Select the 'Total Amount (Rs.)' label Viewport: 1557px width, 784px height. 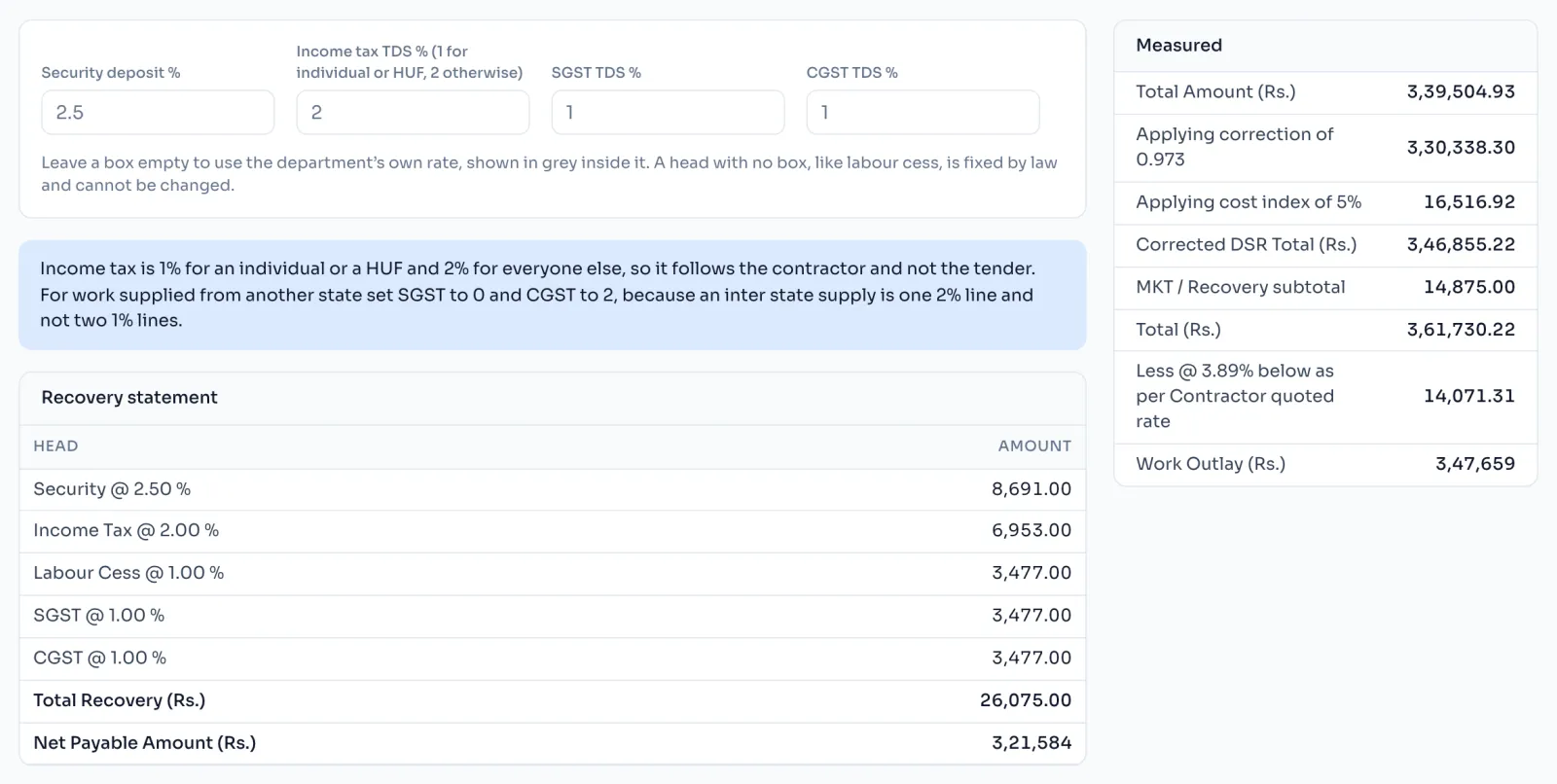pos(1216,92)
